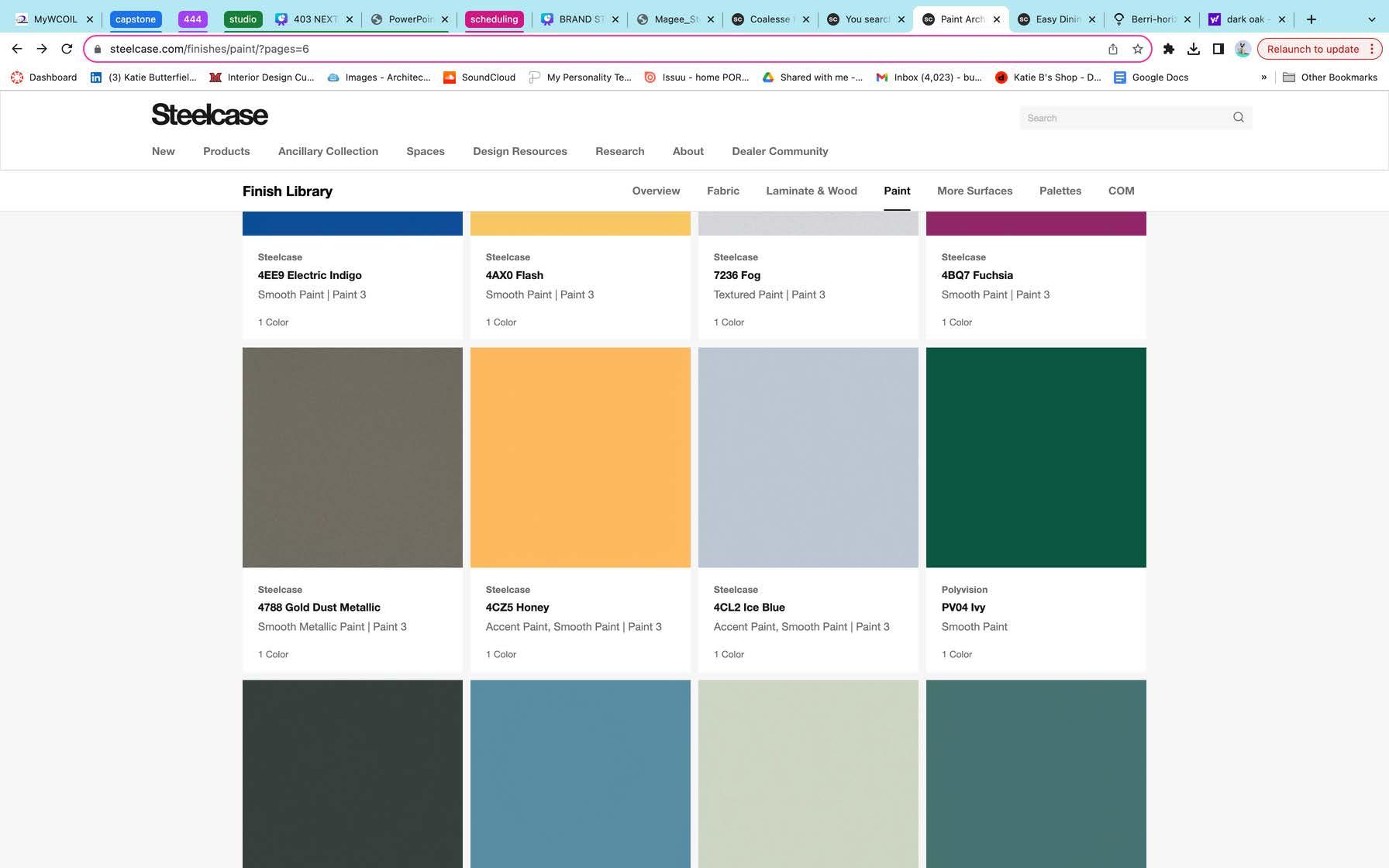The width and height of the screenshot is (1389, 868).
Task: Close the Paint Arch tab
Action: pyautogui.click(x=997, y=19)
